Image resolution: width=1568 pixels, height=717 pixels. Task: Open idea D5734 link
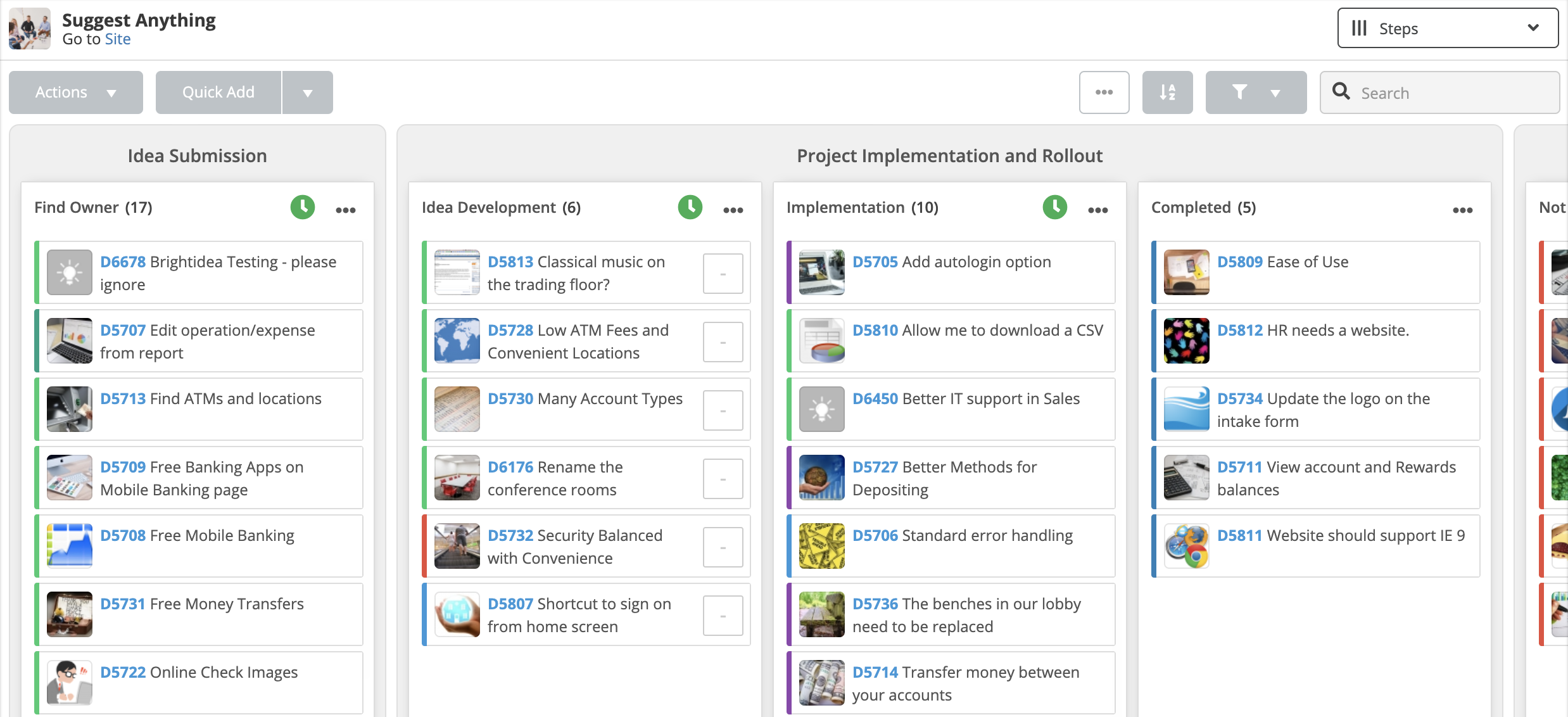(x=1240, y=398)
